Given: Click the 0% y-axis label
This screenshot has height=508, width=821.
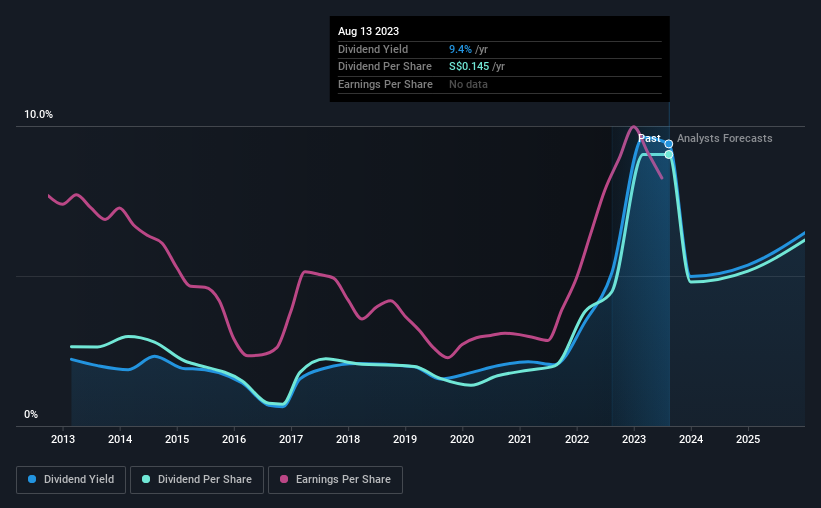Looking at the screenshot, I should coord(31,414).
